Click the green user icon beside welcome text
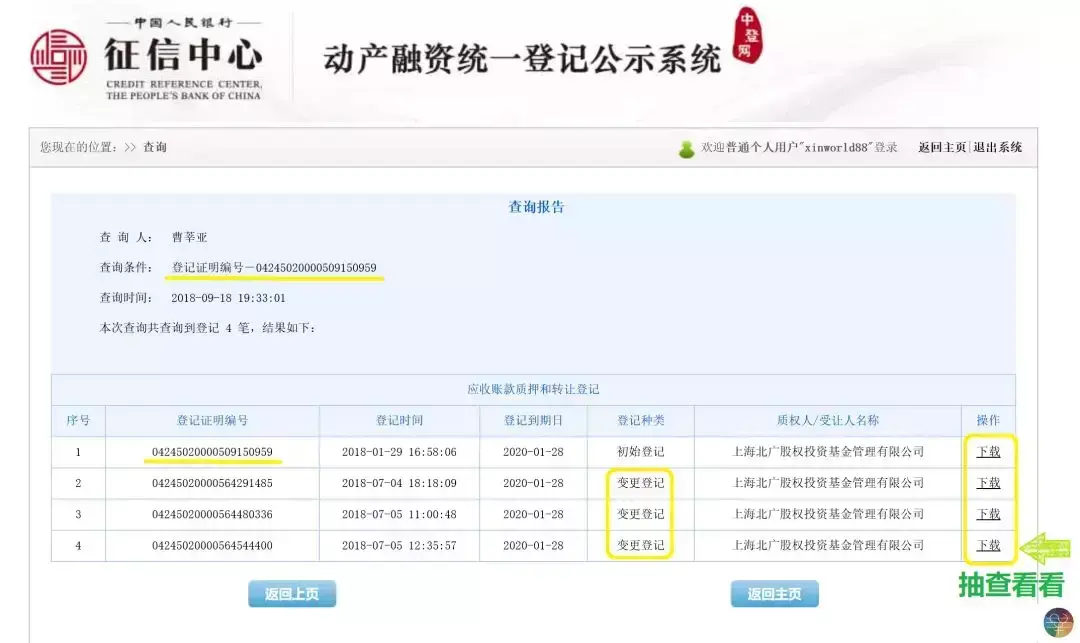1080x643 pixels. pos(686,147)
